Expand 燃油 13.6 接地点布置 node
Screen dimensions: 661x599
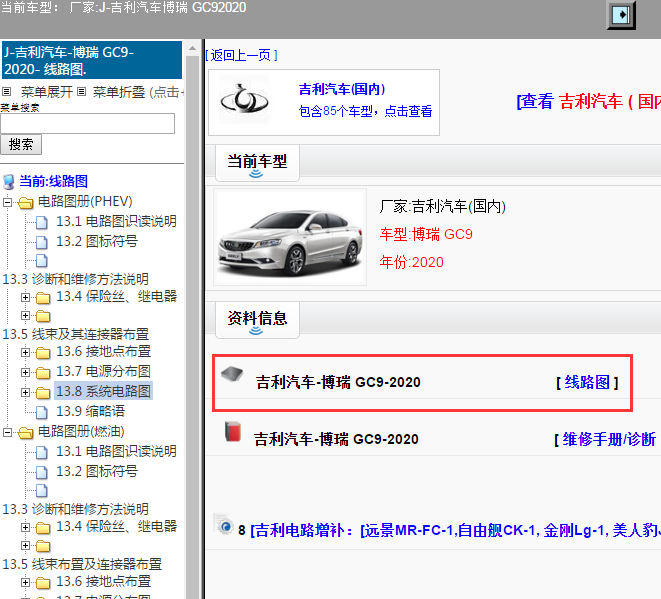[25, 582]
